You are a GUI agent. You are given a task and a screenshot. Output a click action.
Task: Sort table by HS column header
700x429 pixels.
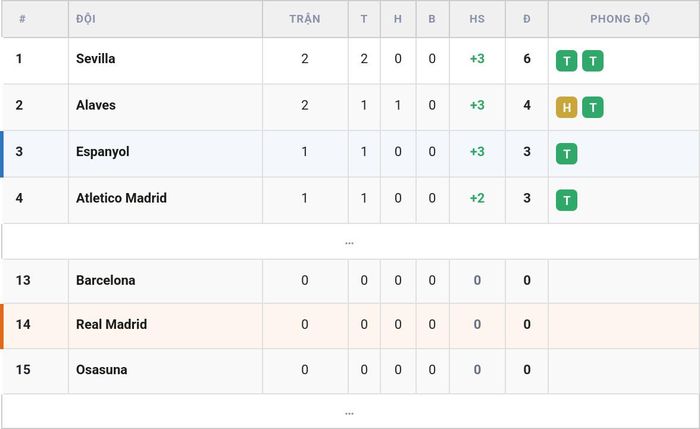point(477,19)
